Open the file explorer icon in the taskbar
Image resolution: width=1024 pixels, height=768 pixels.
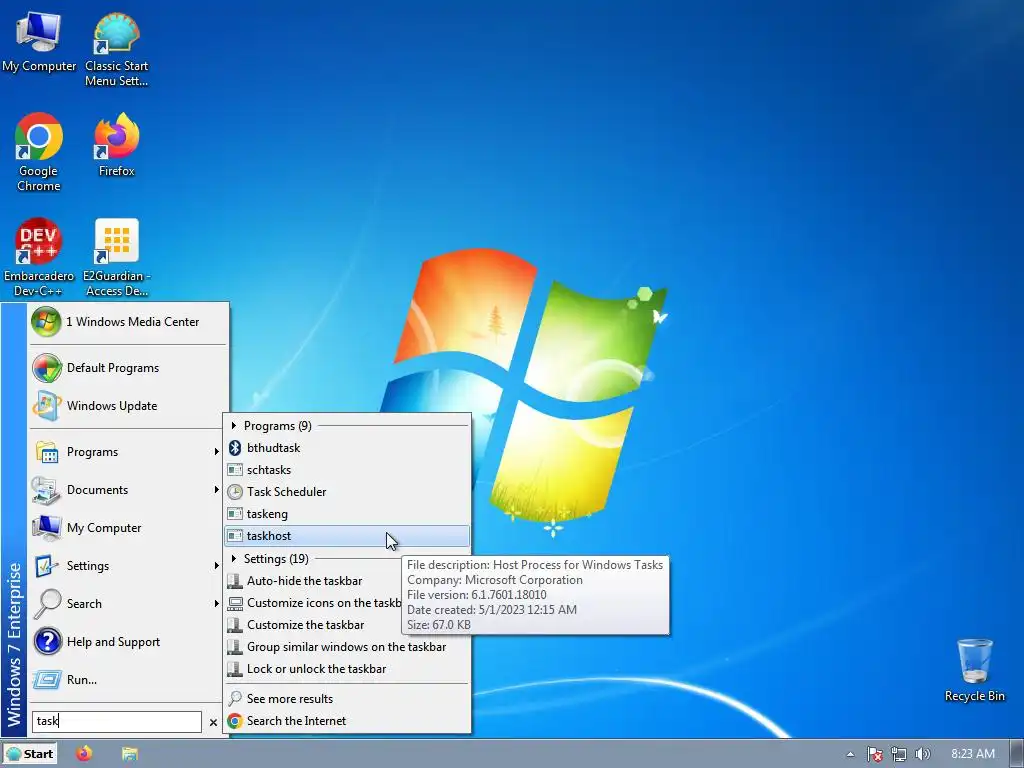point(129,754)
